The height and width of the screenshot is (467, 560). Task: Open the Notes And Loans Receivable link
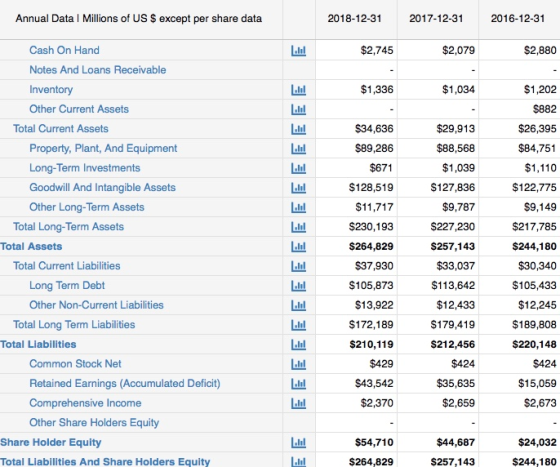(x=98, y=70)
